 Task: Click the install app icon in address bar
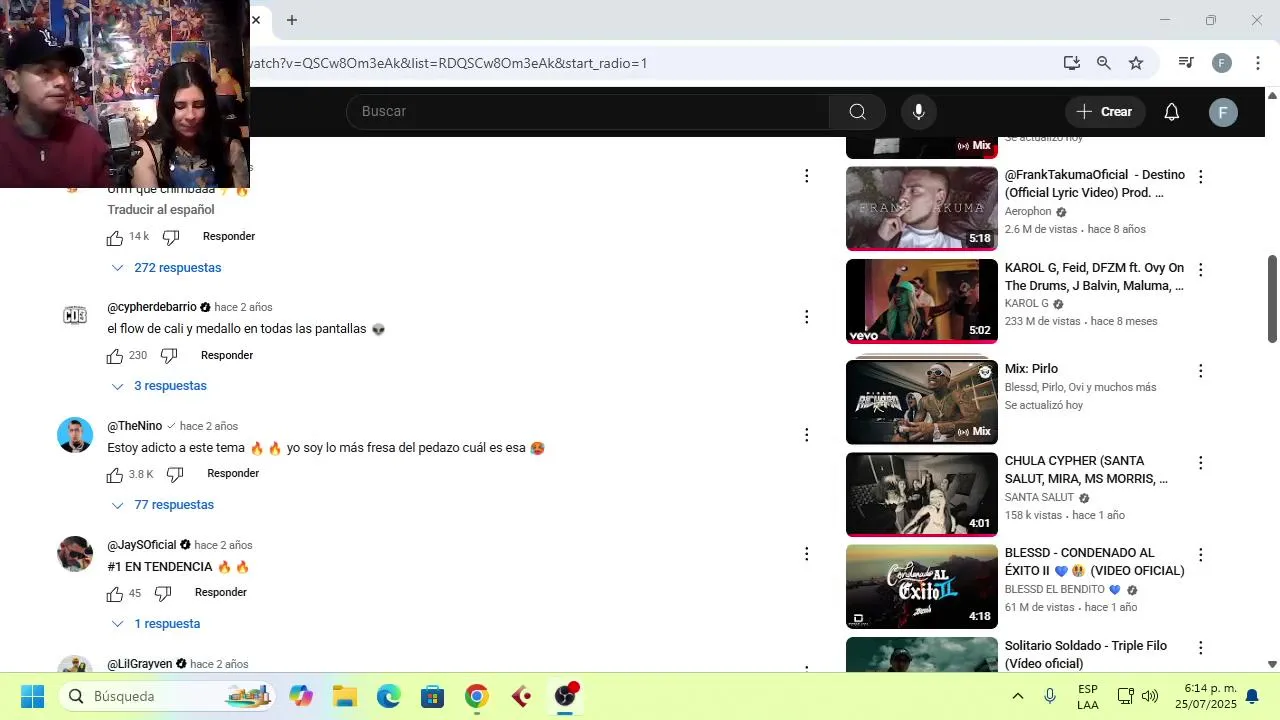pos(1072,63)
